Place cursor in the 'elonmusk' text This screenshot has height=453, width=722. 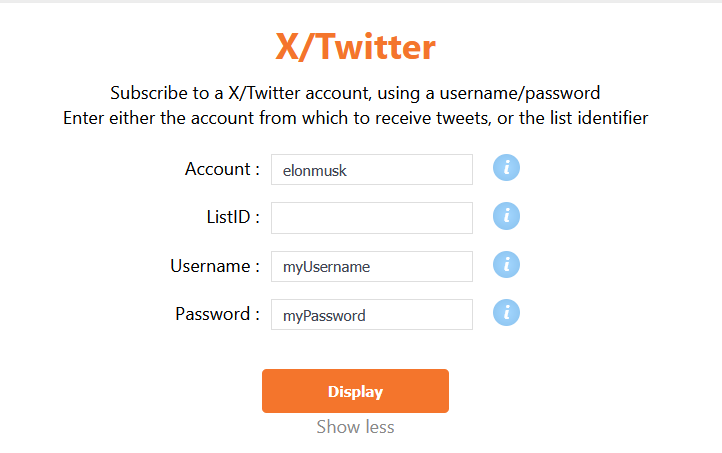click(315, 171)
